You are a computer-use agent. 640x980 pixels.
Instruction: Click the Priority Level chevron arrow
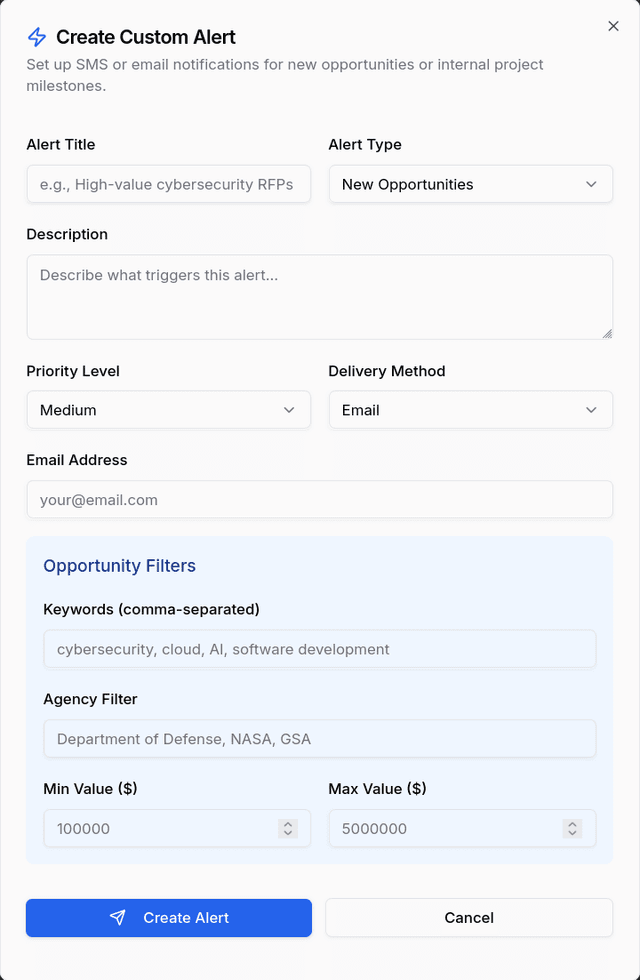click(289, 410)
